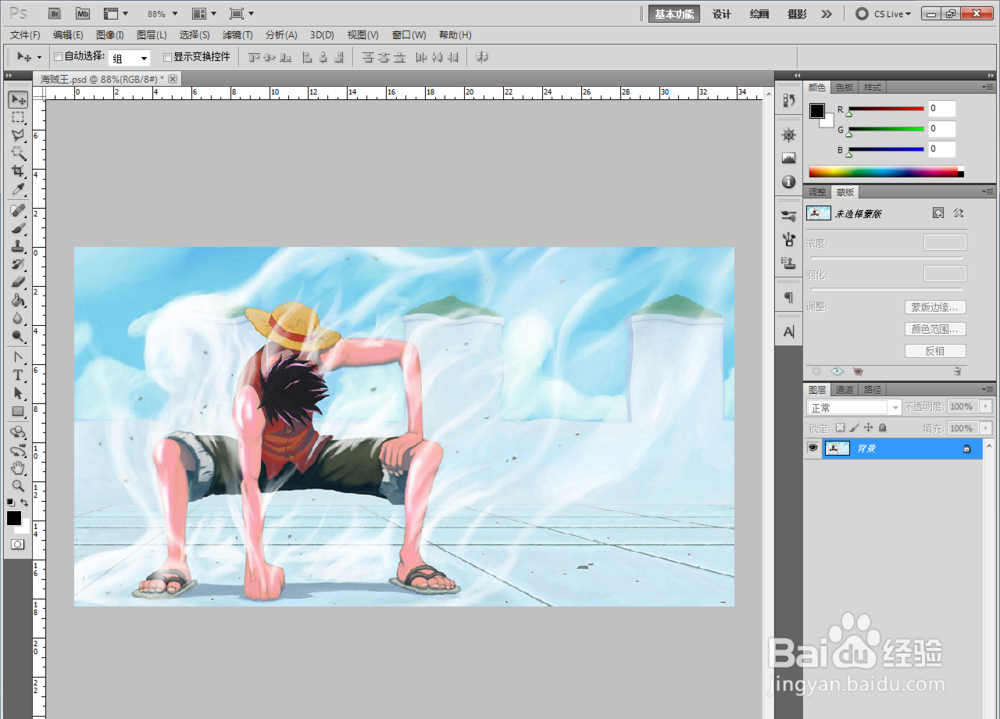Launch Mini Bridge from top bar
The width and height of the screenshot is (1000, 719).
click(83, 13)
